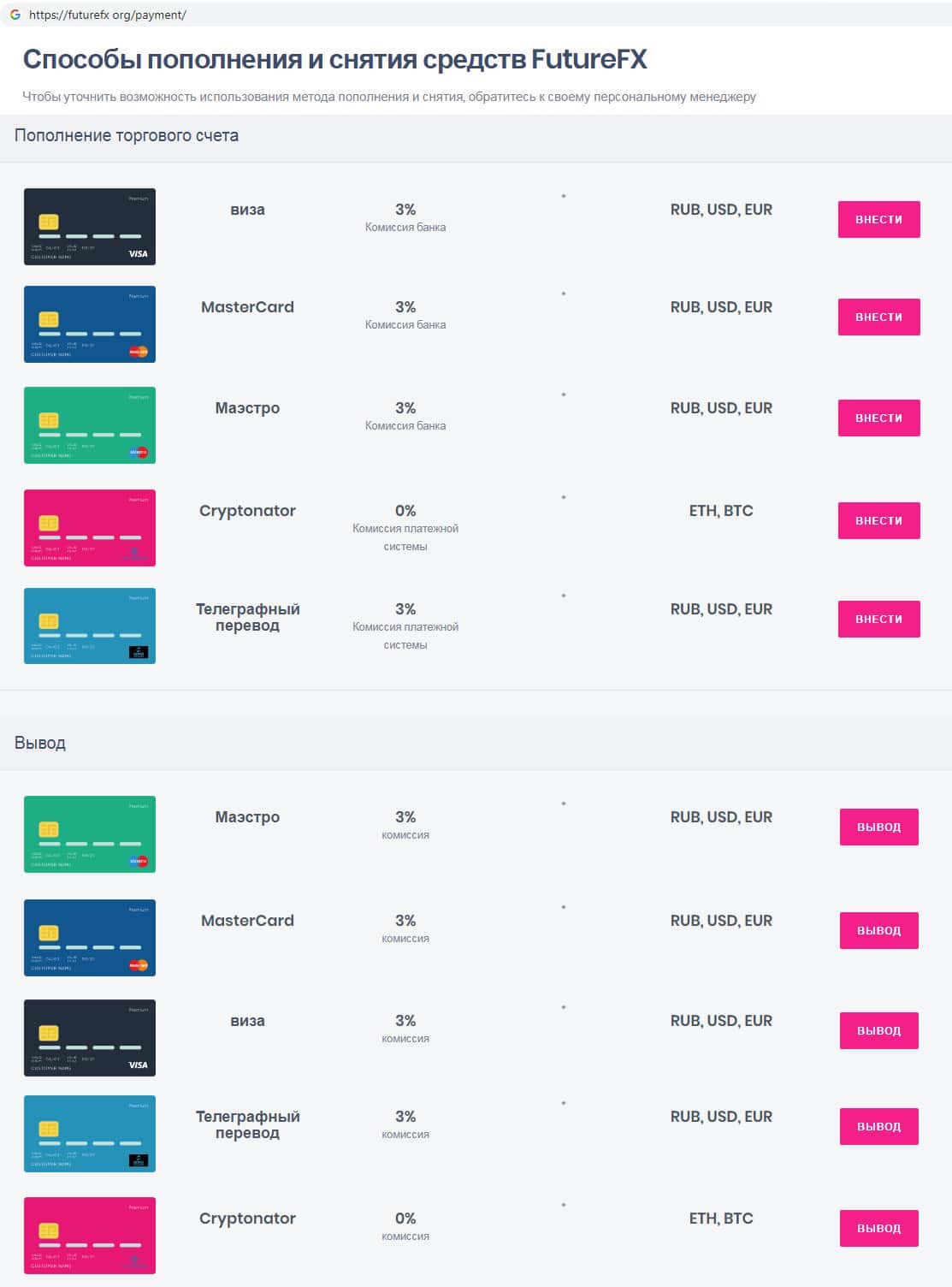Withdraw via Cryptonator with ВЫВОД button
Viewport: 952px width, 1287px height.
pos(878,1228)
